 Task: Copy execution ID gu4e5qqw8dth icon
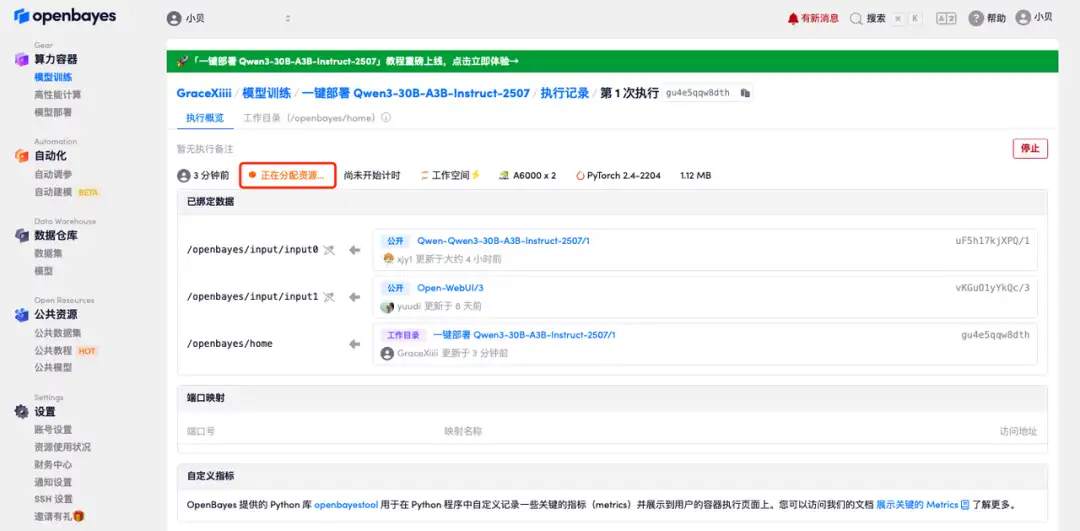(x=745, y=93)
